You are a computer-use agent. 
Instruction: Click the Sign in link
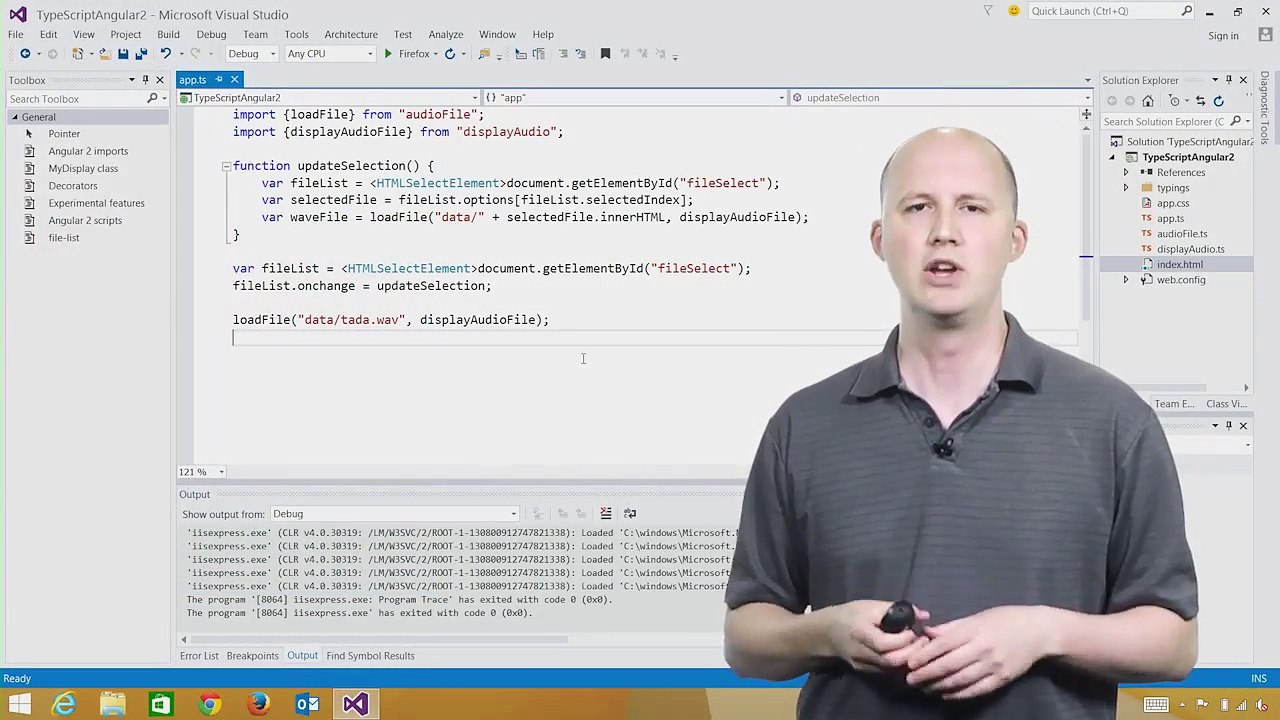(x=1223, y=36)
